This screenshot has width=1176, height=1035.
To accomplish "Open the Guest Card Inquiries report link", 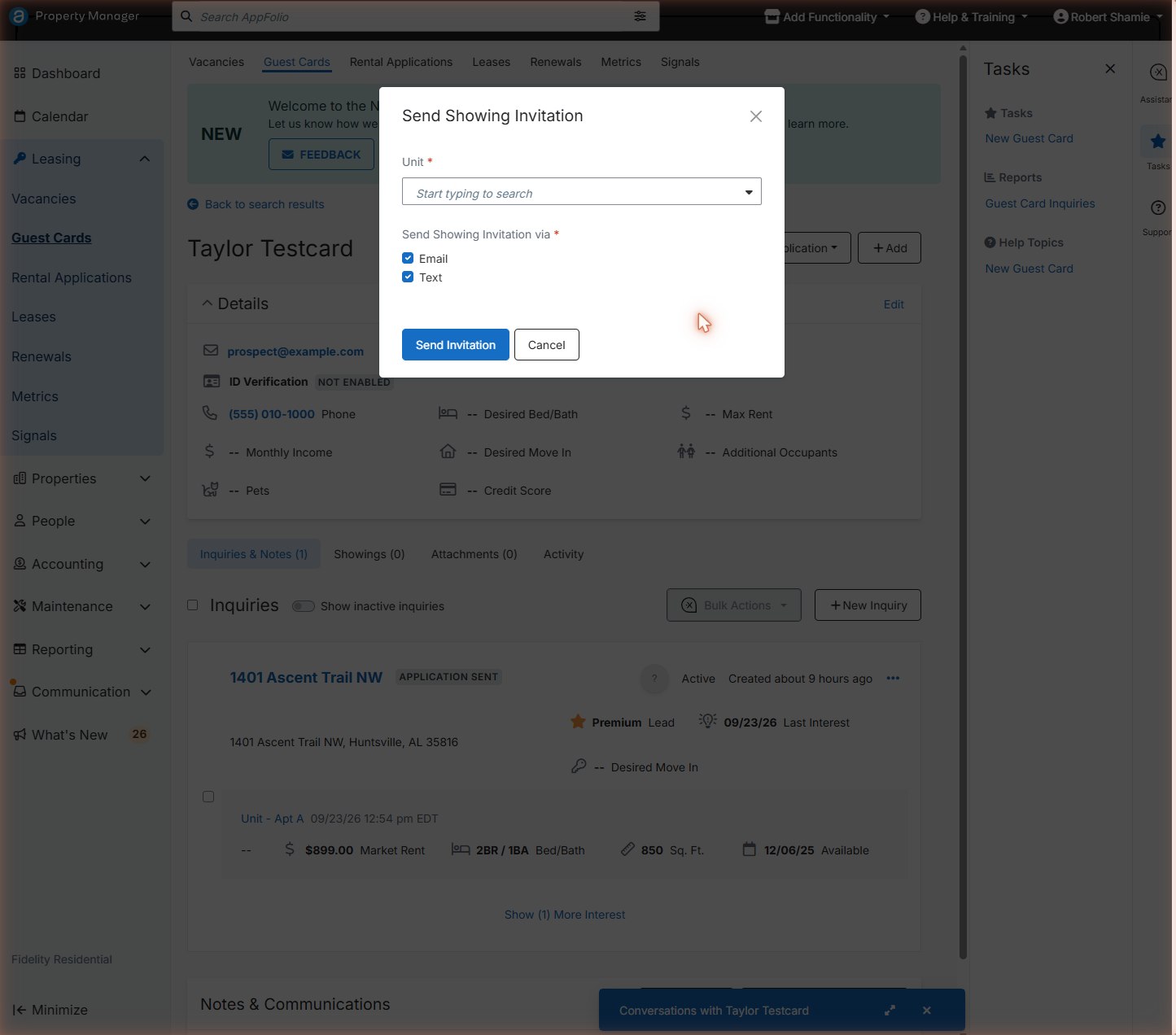I will tap(1040, 203).
